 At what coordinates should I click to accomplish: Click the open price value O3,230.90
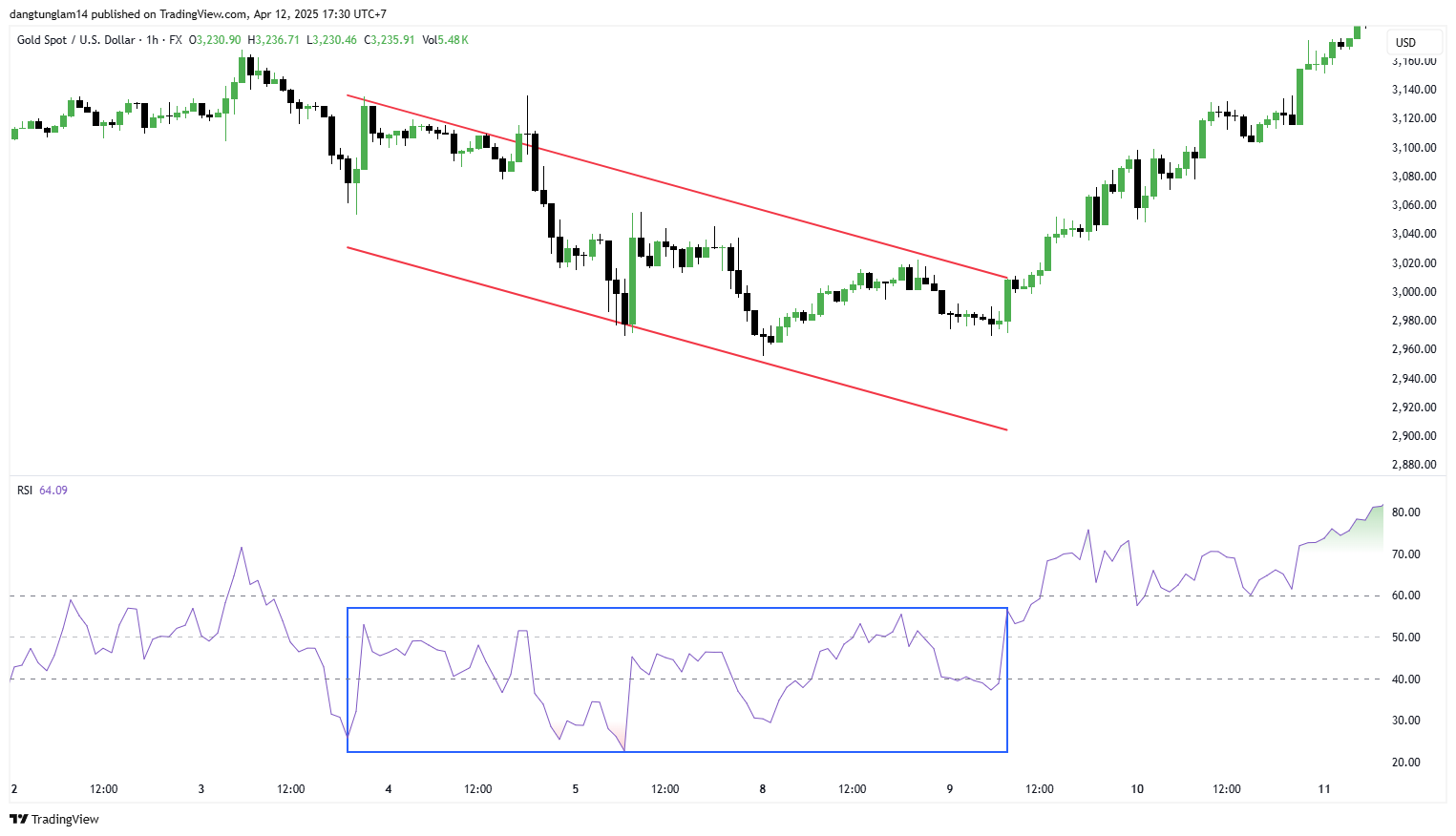pyautogui.click(x=215, y=40)
